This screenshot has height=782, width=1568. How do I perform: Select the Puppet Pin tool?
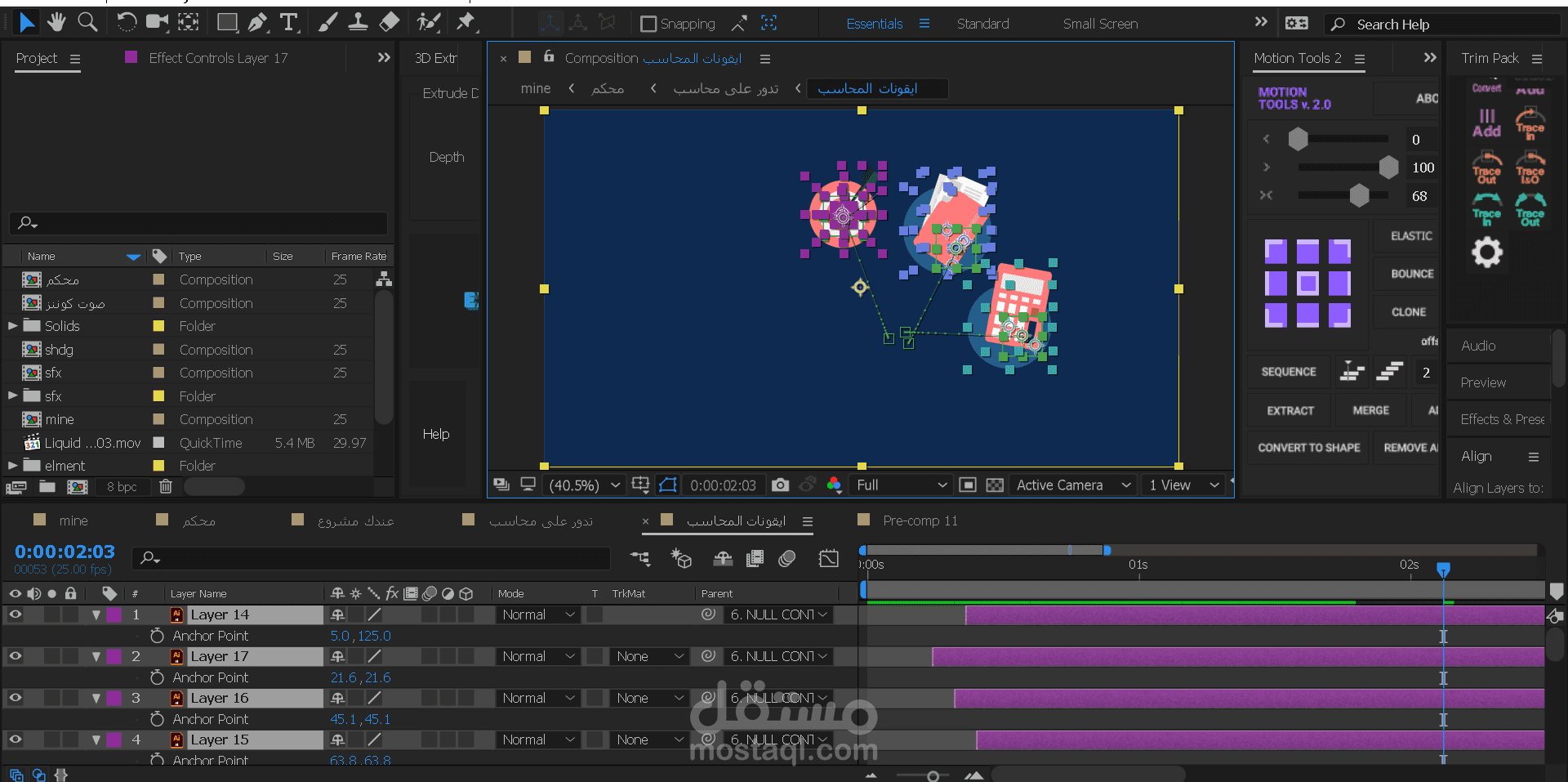466,22
